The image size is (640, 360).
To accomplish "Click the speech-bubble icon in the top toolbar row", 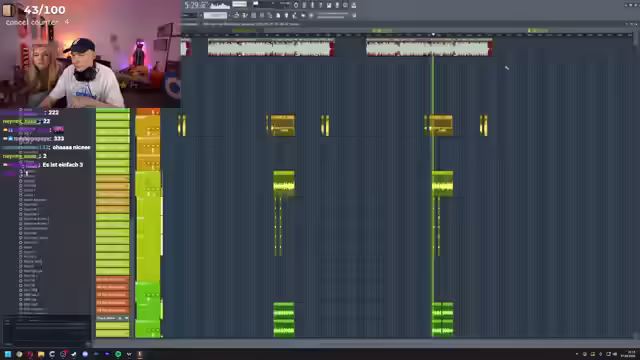I will [345, 5].
